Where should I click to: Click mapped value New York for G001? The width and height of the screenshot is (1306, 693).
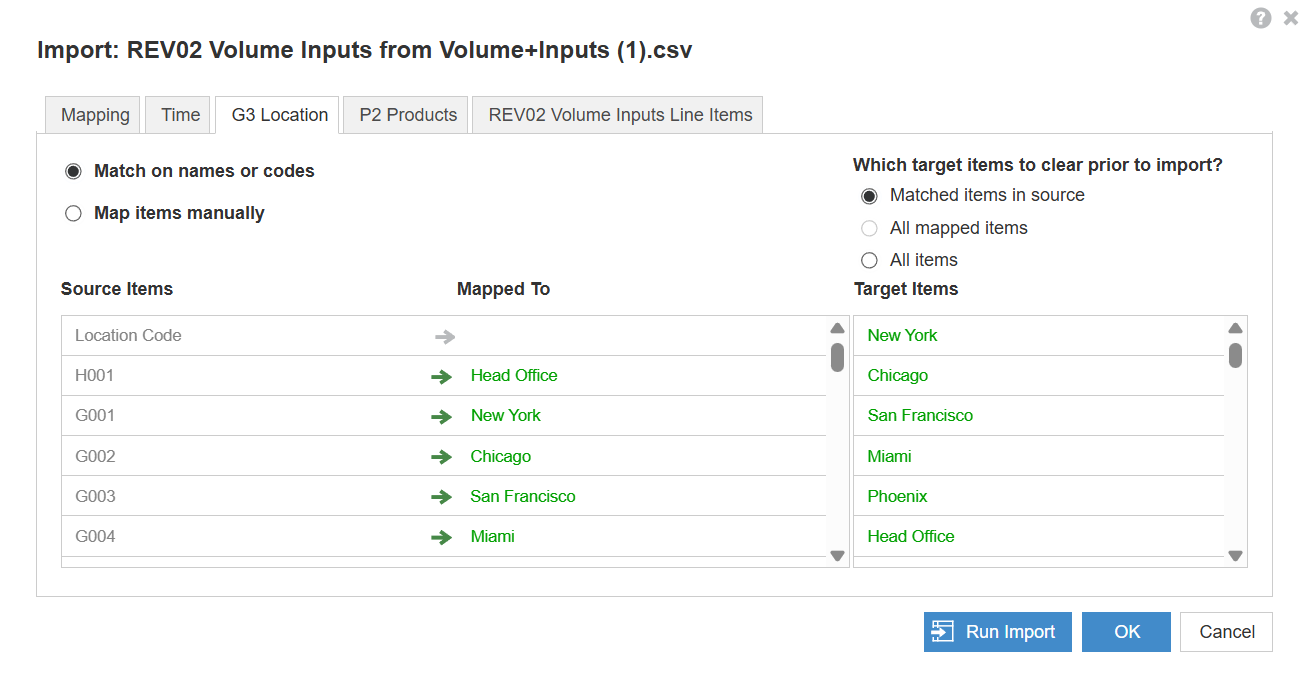click(x=505, y=416)
